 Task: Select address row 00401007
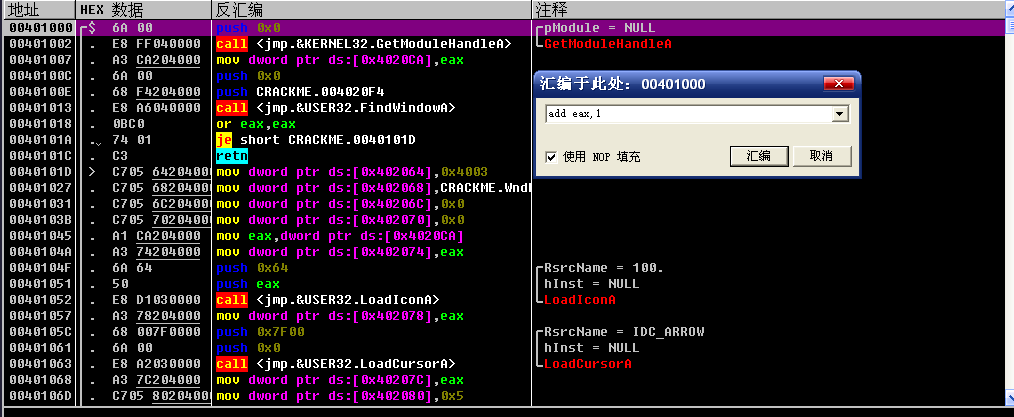pyautogui.click(x=38, y=59)
